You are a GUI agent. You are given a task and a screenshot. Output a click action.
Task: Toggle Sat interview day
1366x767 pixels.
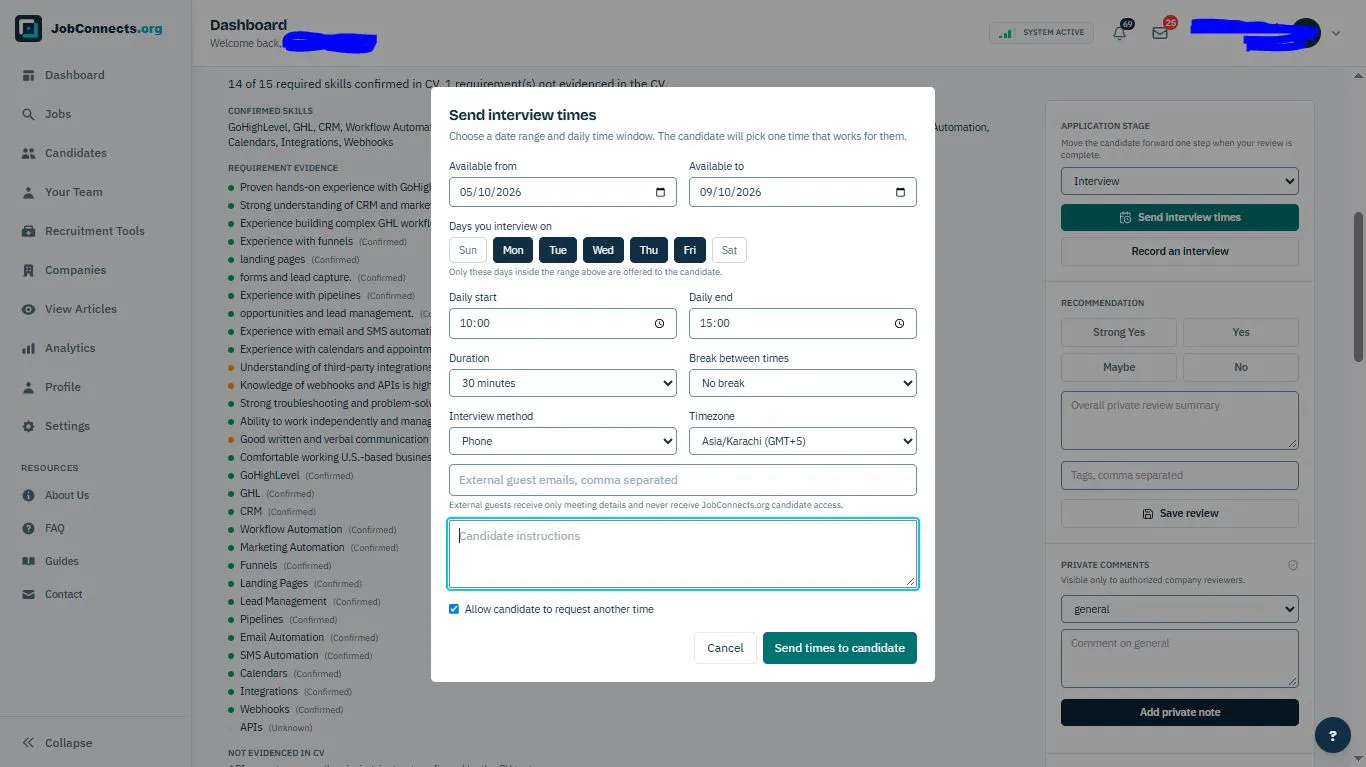729,250
